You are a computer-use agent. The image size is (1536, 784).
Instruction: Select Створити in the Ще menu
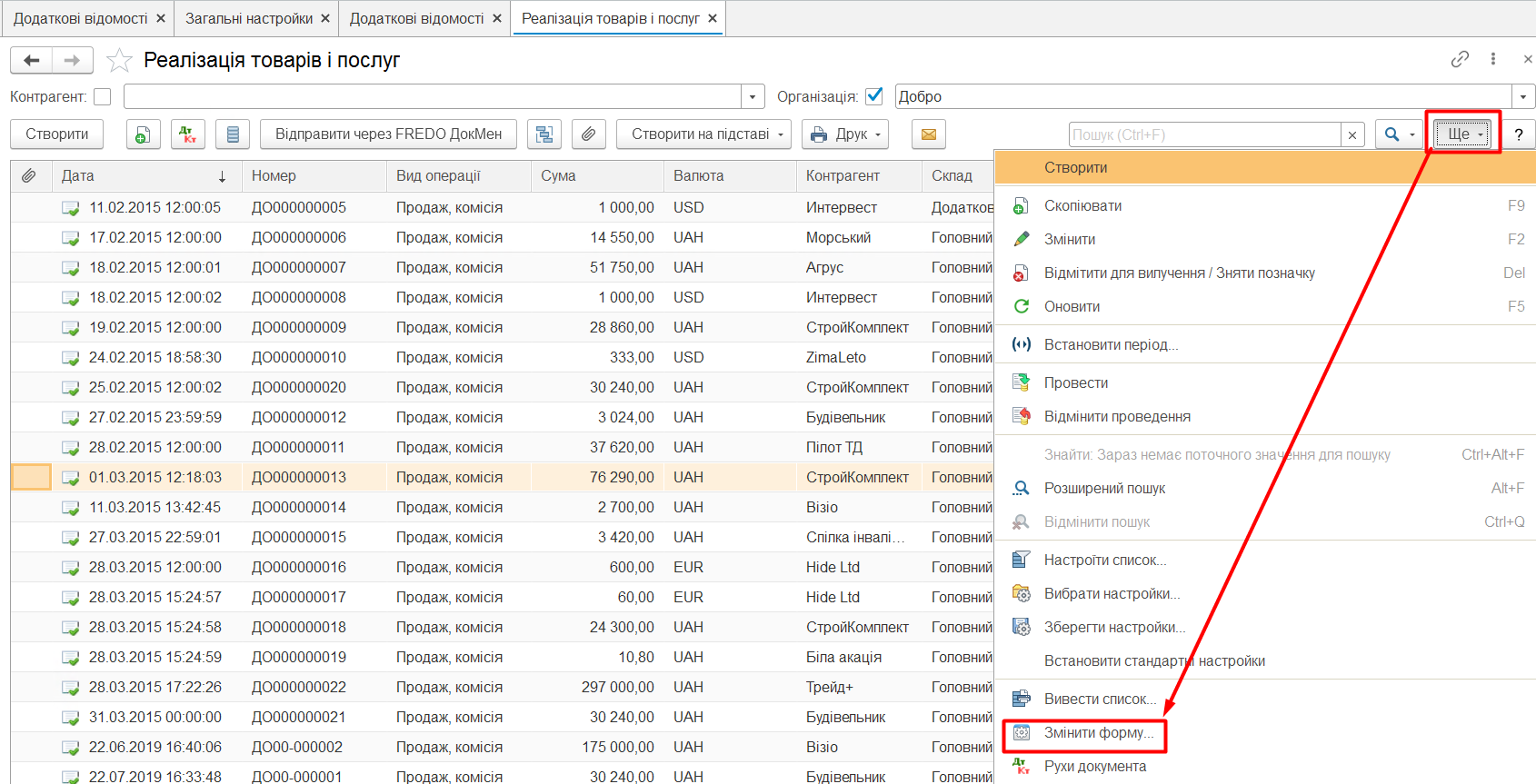(1265, 167)
